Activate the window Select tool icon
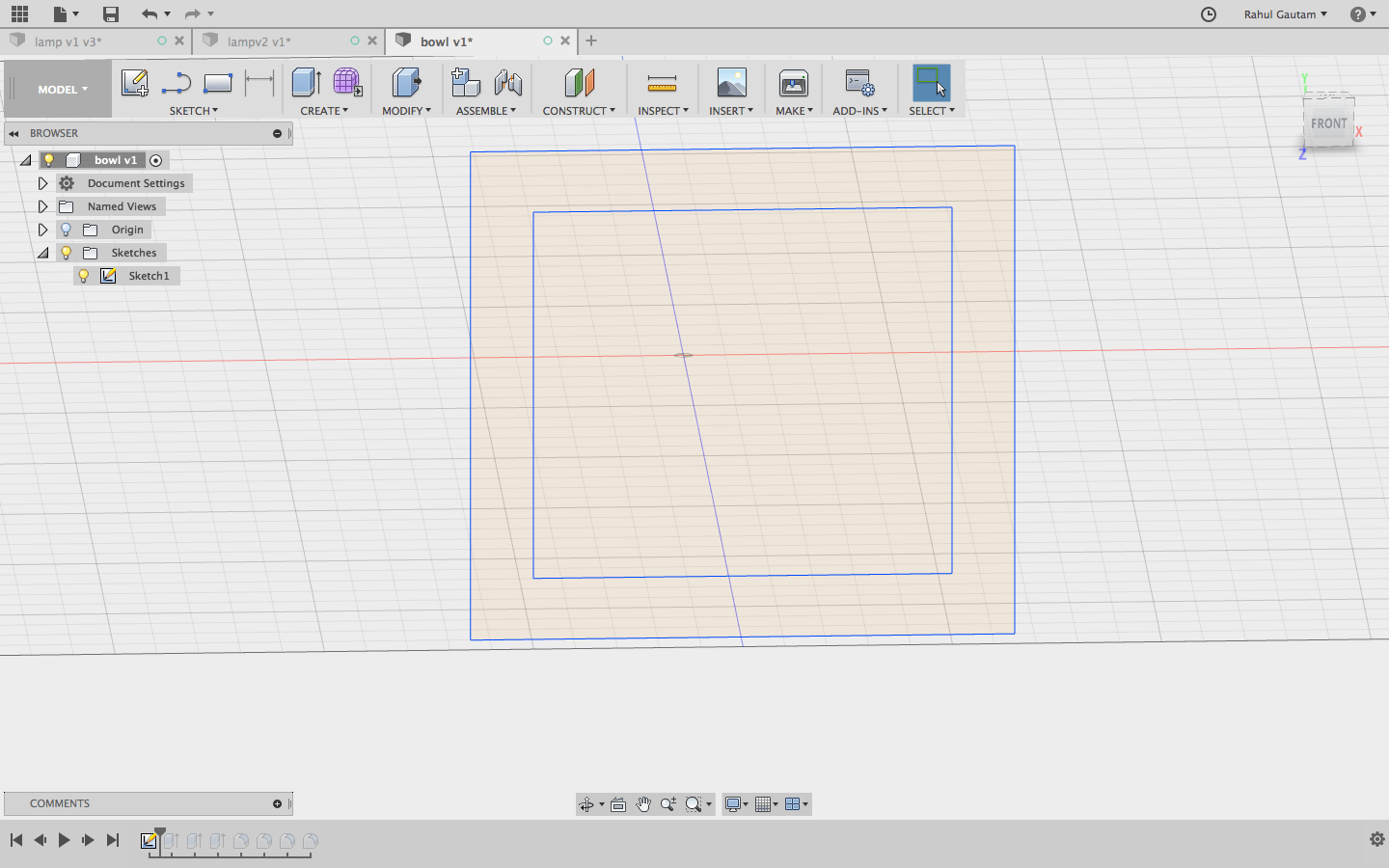 point(931,83)
